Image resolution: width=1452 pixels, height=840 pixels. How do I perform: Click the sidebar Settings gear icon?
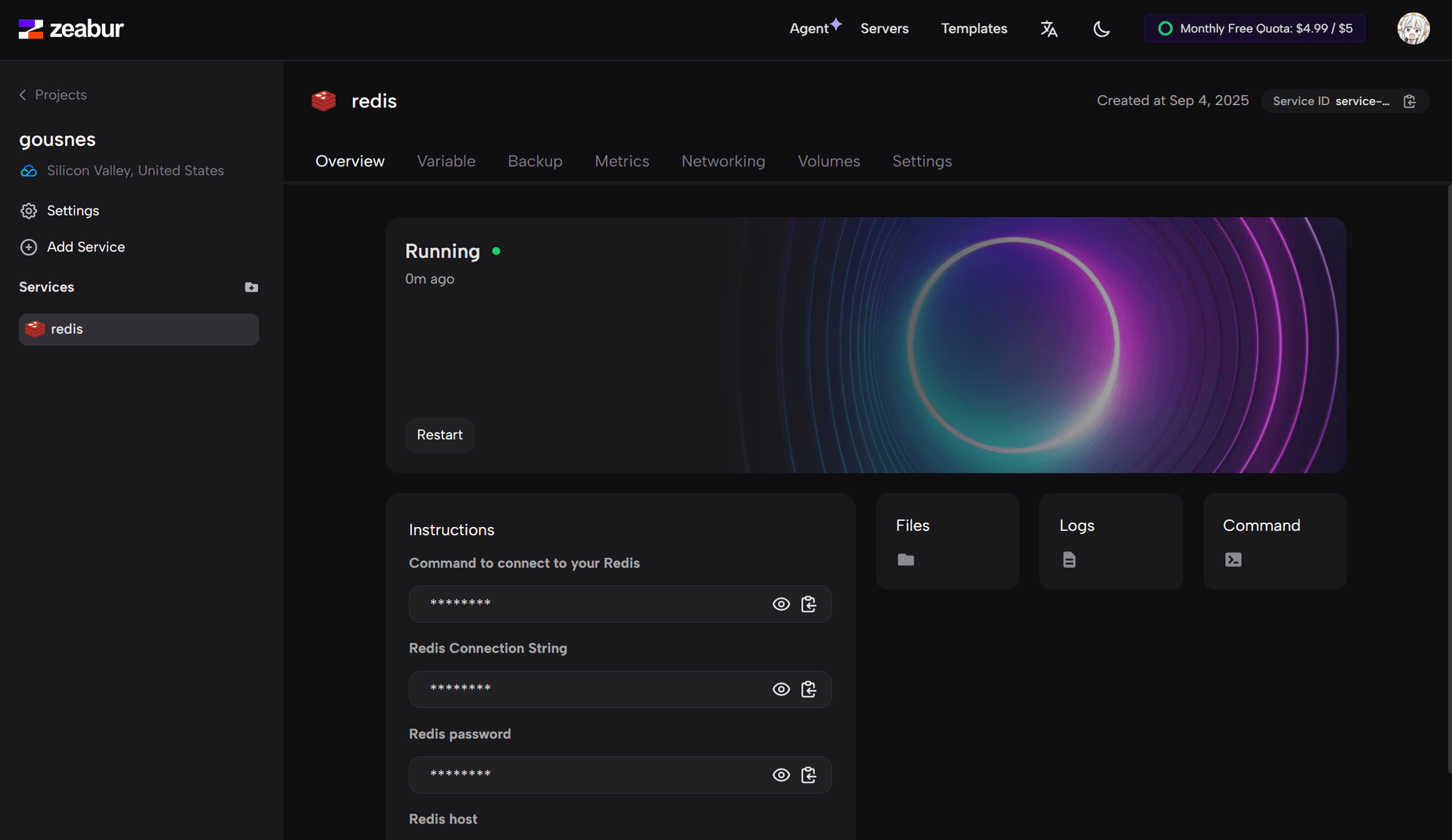(29, 211)
